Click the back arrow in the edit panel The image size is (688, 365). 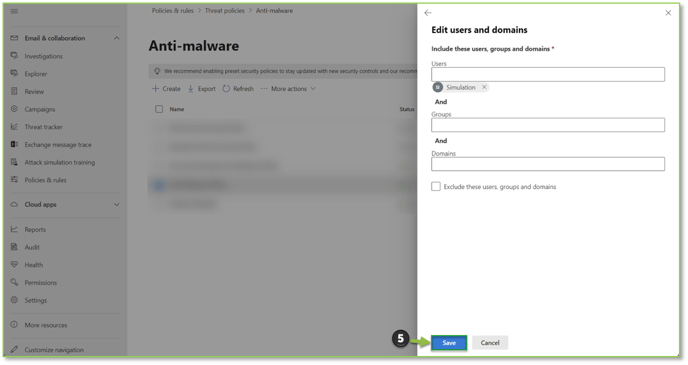[x=428, y=13]
